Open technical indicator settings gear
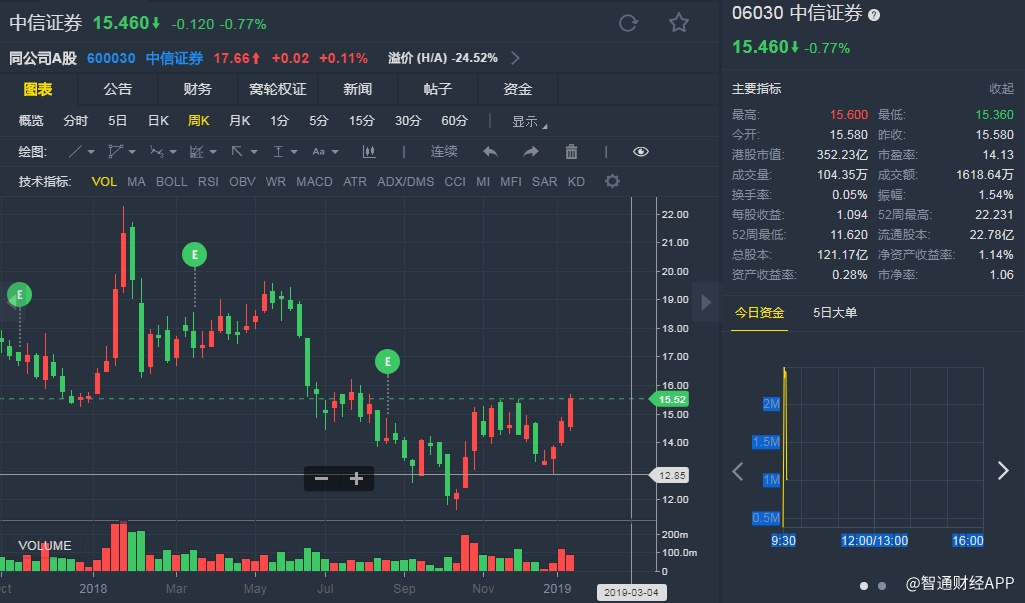Viewport: 1025px width, 603px height. (x=612, y=181)
